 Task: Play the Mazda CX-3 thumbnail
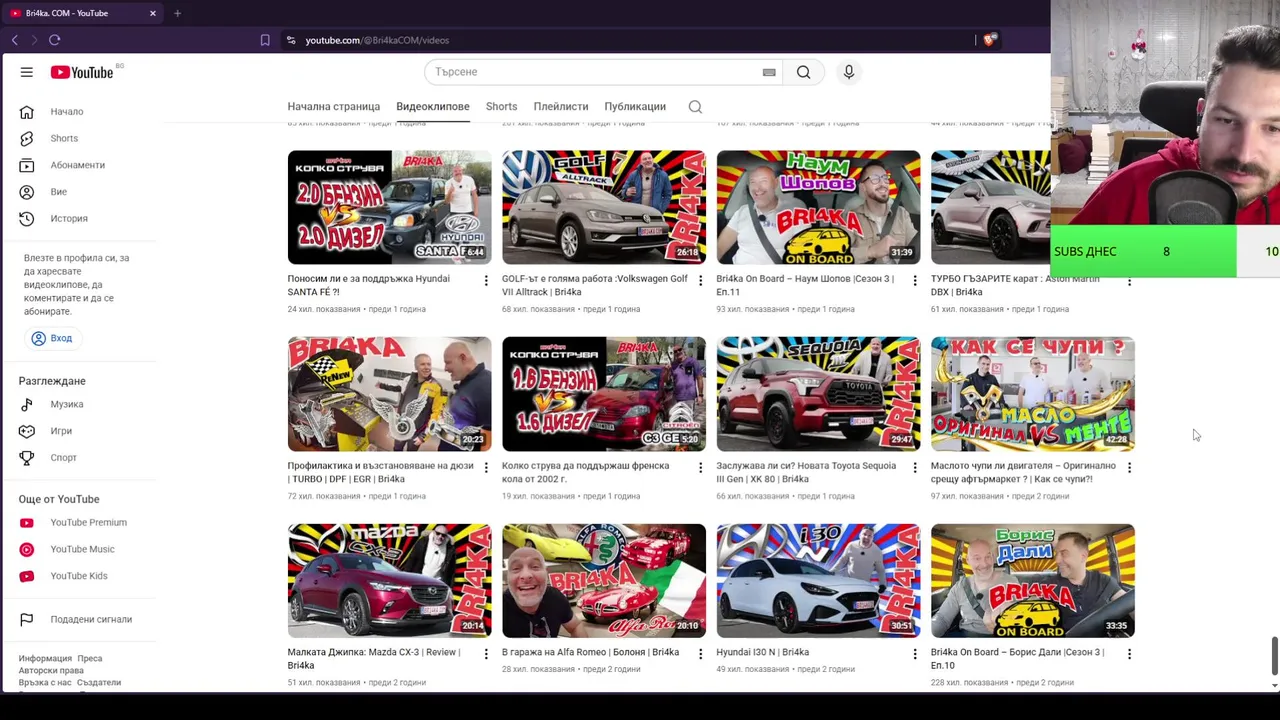[x=389, y=581]
